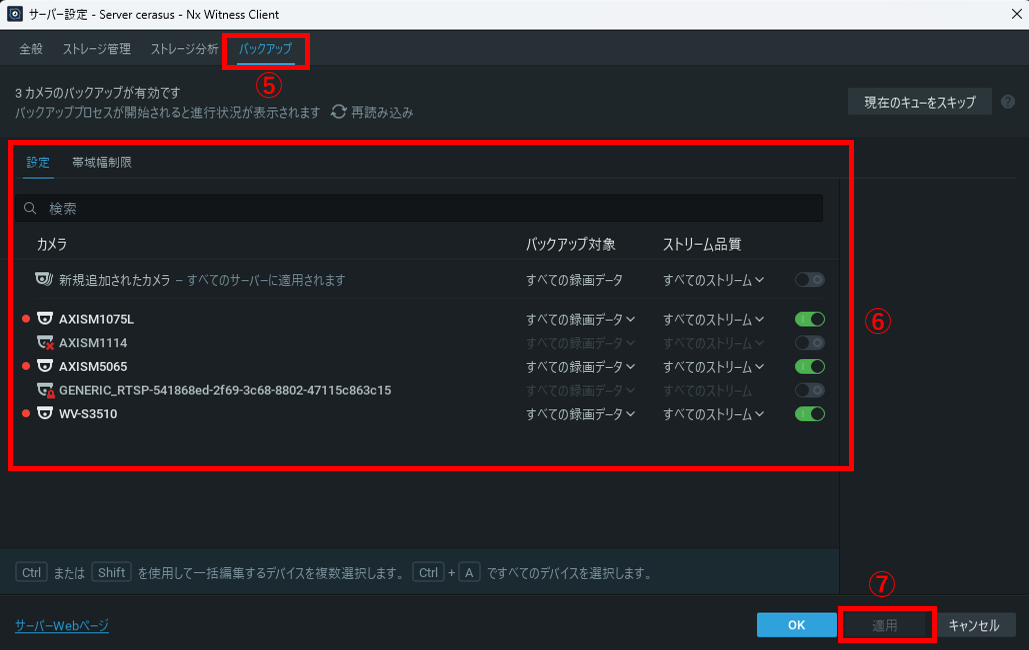Disable backup toggle for WV-S3510
This screenshot has width=1029, height=650.
click(810, 414)
